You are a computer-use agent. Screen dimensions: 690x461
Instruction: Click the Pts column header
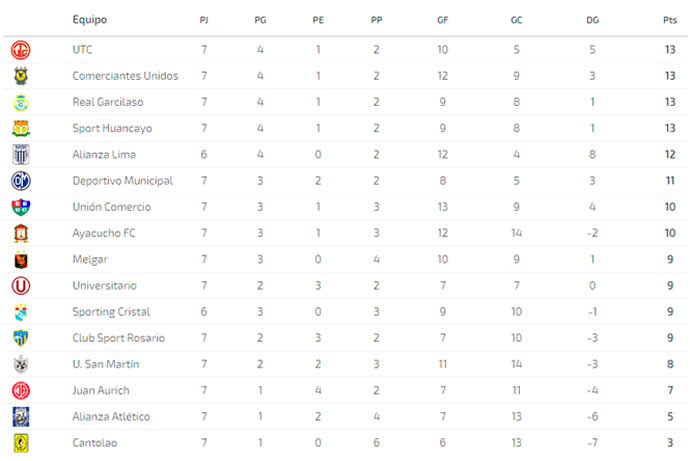(x=670, y=20)
